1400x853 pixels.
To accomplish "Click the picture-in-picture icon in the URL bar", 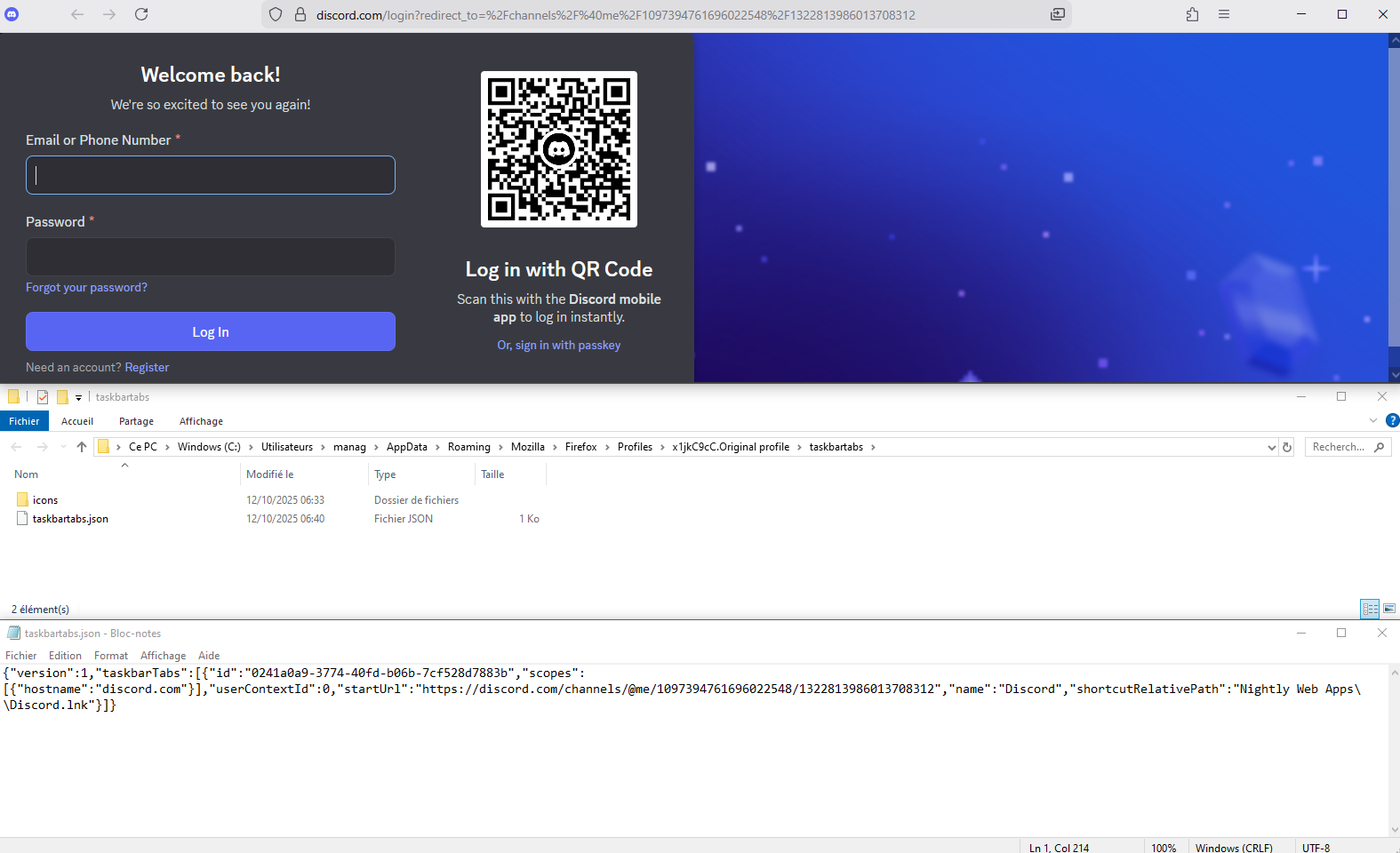I will [x=1058, y=14].
